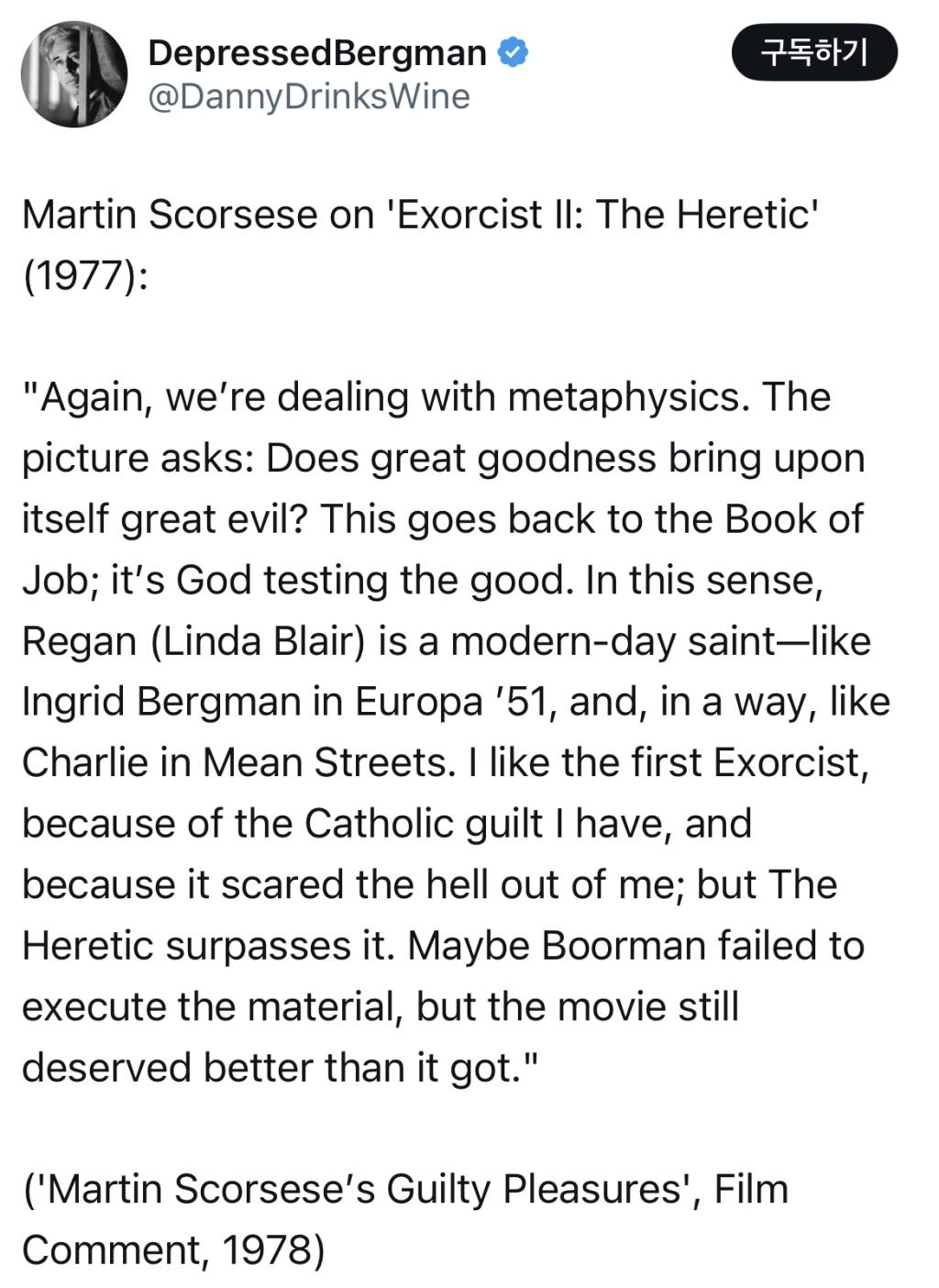The width and height of the screenshot is (939, 1288).
Task: Click the phrase 'Book of' in the quote
Action: [794, 519]
